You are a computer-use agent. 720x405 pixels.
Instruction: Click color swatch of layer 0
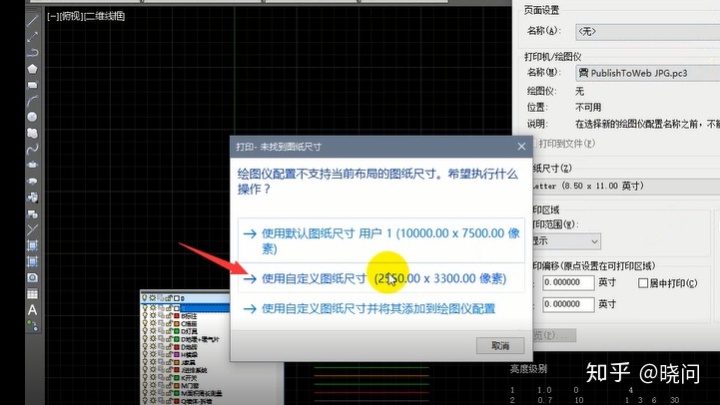point(176,298)
